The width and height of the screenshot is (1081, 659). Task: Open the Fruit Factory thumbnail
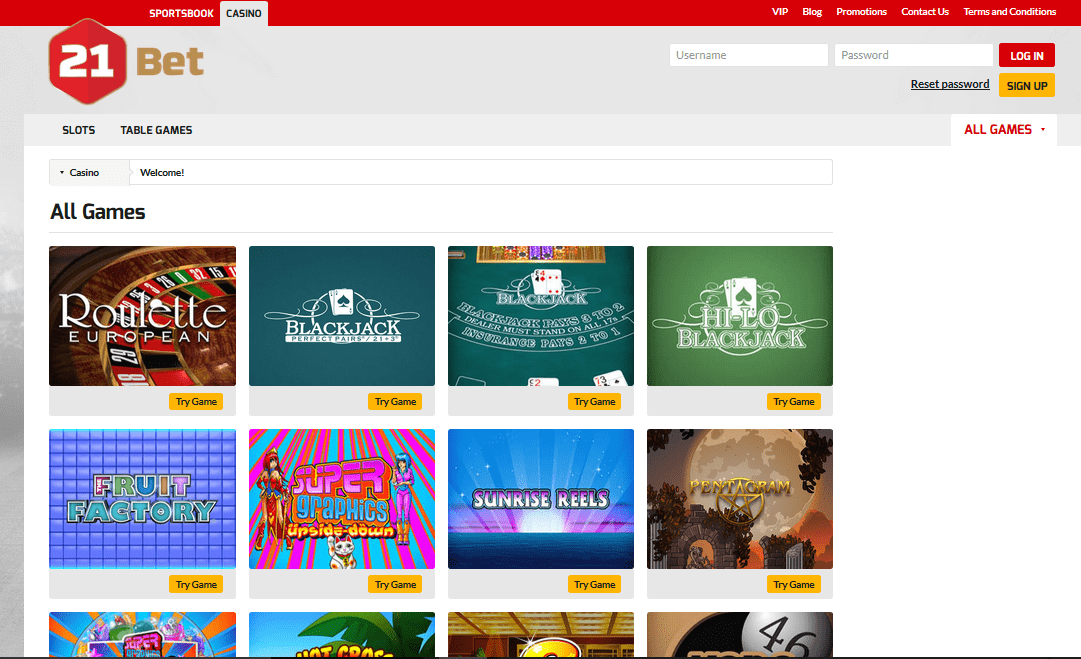pos(143,499)
